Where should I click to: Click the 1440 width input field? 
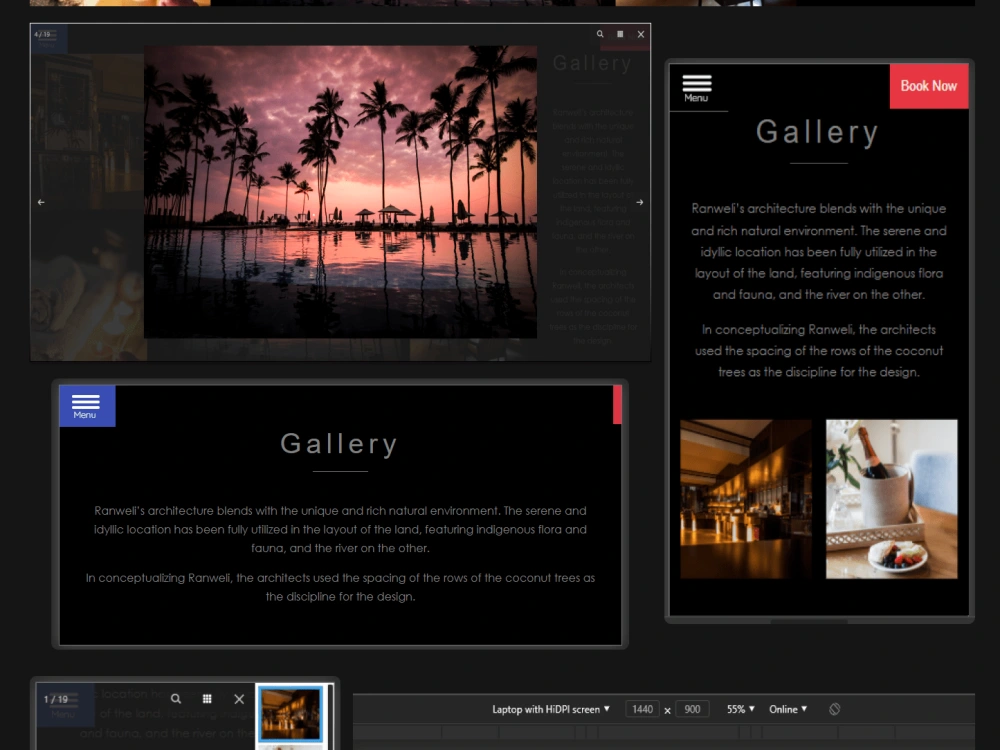tap(642, 709)
